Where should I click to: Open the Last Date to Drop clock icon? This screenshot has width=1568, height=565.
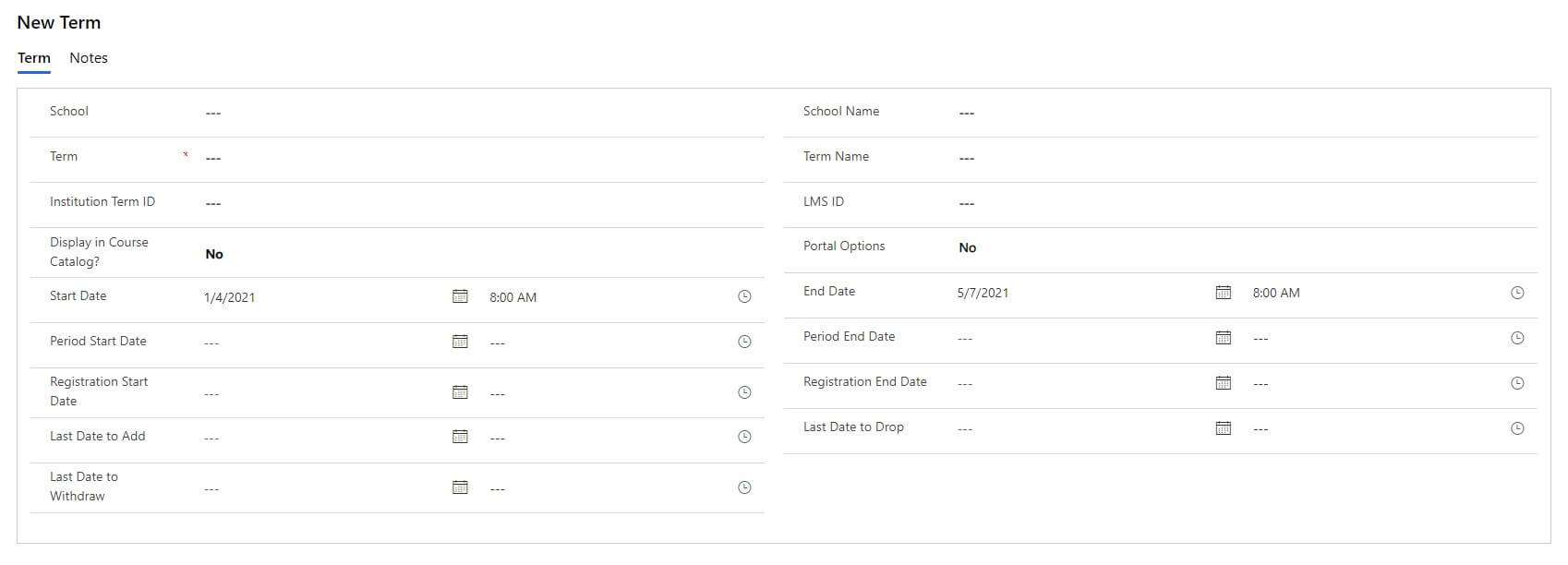(1517, 428)
